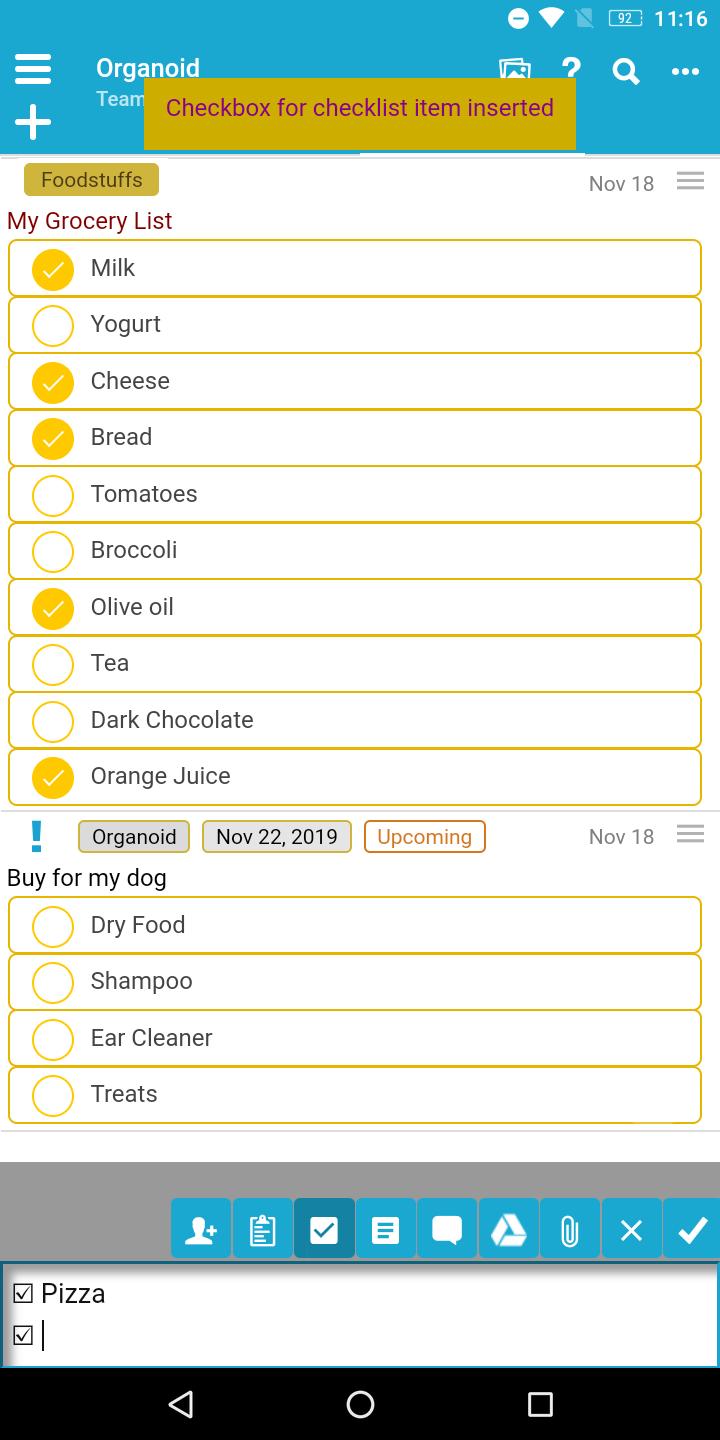The image size is (720, 1440).
Task: Click the Pizza note text field
Action: [x=360, y=1314]
